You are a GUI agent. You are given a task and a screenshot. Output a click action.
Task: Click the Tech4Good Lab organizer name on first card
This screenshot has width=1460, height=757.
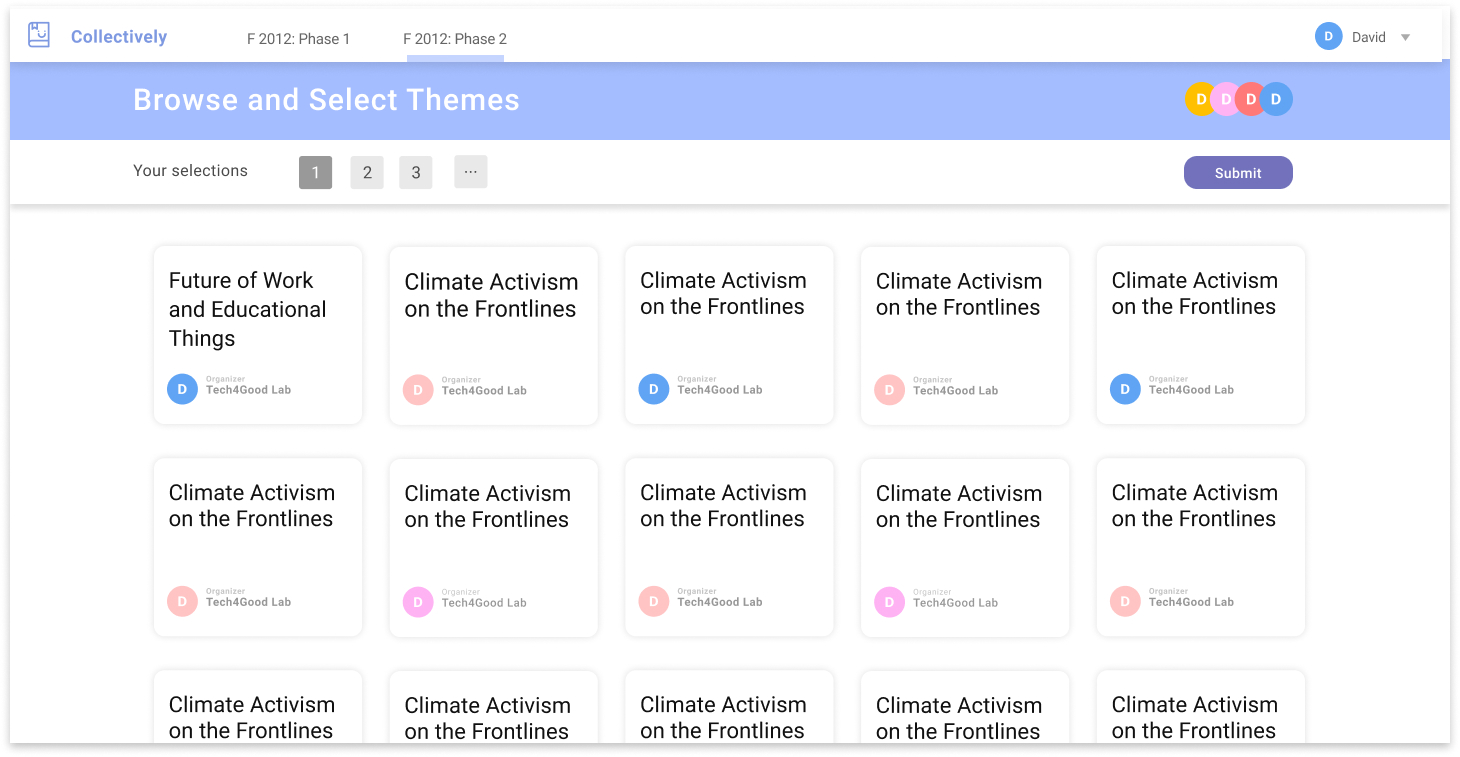[x=248, y=390]
